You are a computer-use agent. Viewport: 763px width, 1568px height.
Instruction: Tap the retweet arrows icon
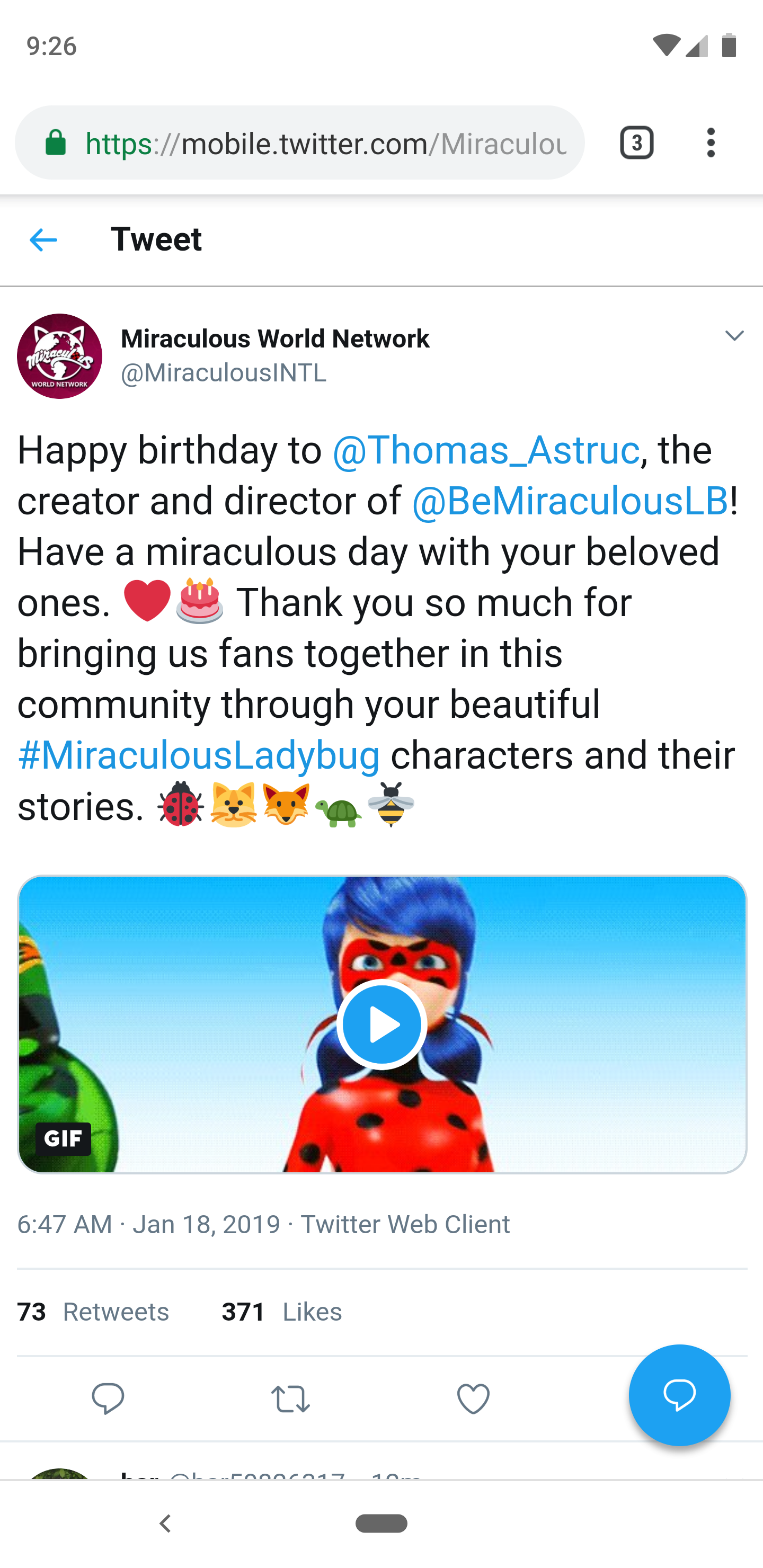pyautogui.click(x=290, y=1398)
